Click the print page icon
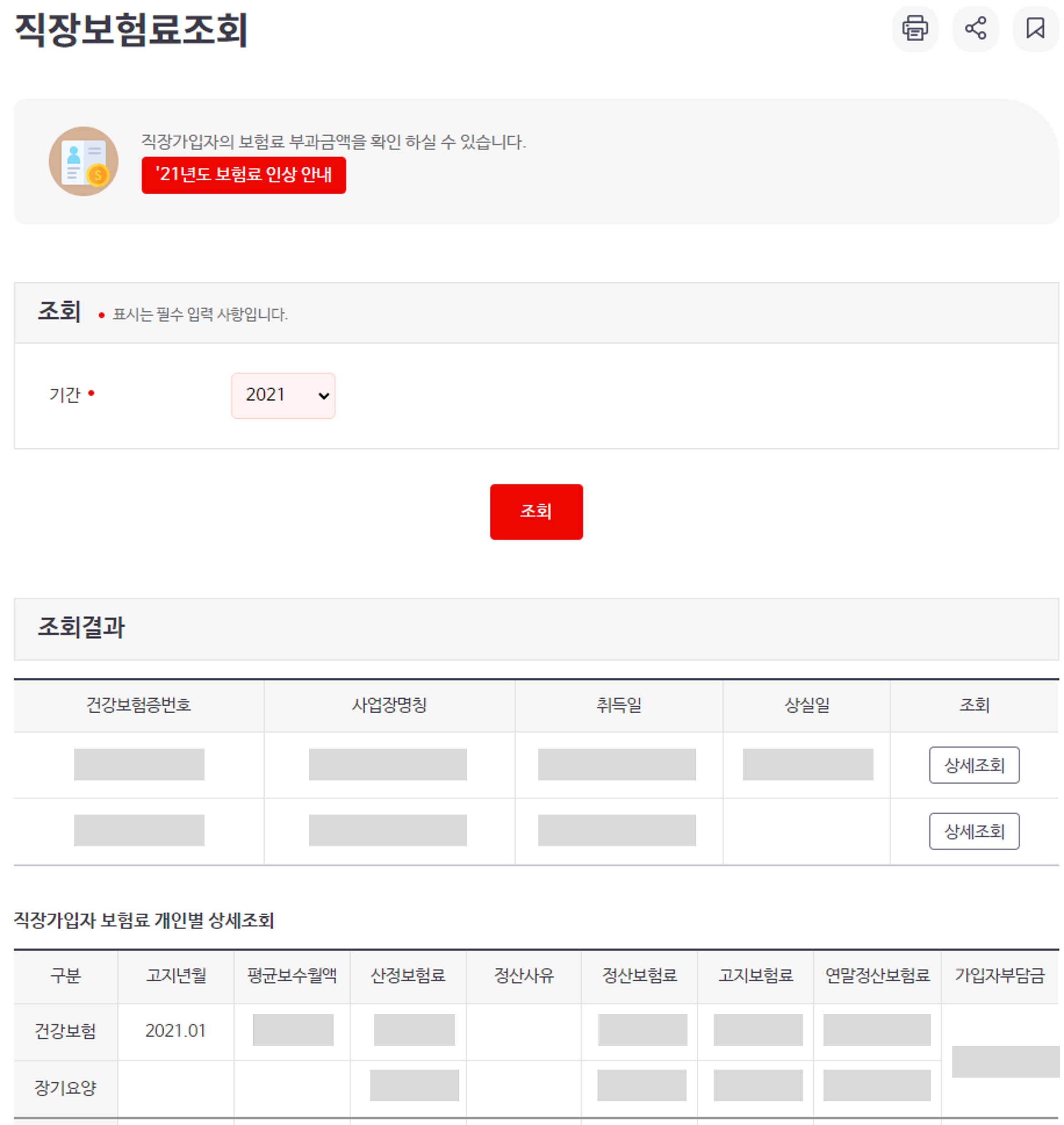Viewport: 1064px width, 1125px height. pyautogui.click(x=914, y=28)
